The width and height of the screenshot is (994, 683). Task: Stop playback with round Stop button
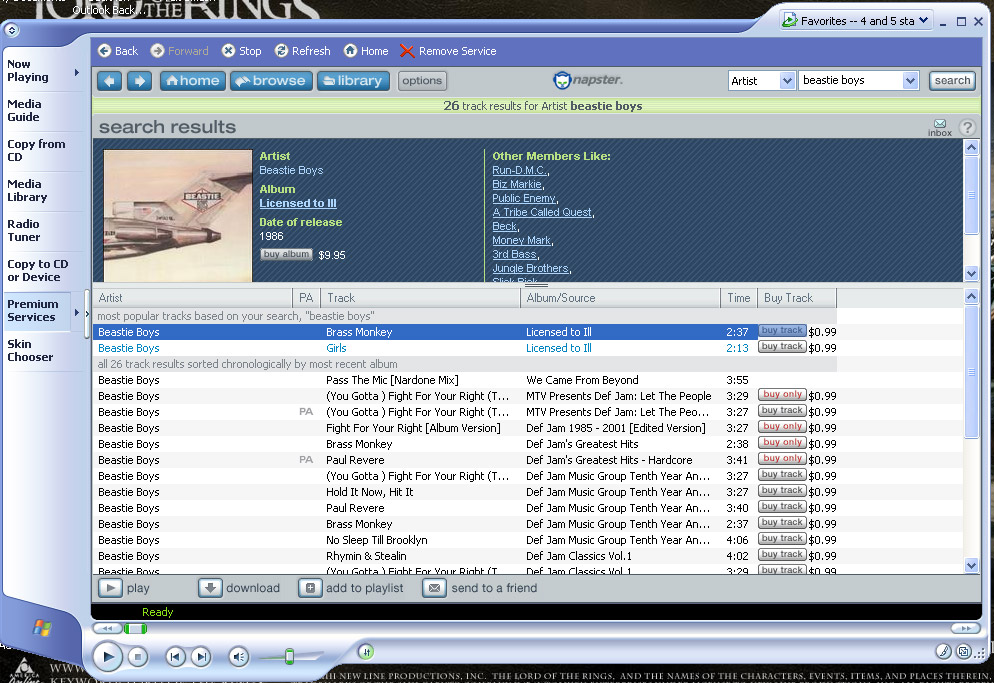click(x=138, y=657)
